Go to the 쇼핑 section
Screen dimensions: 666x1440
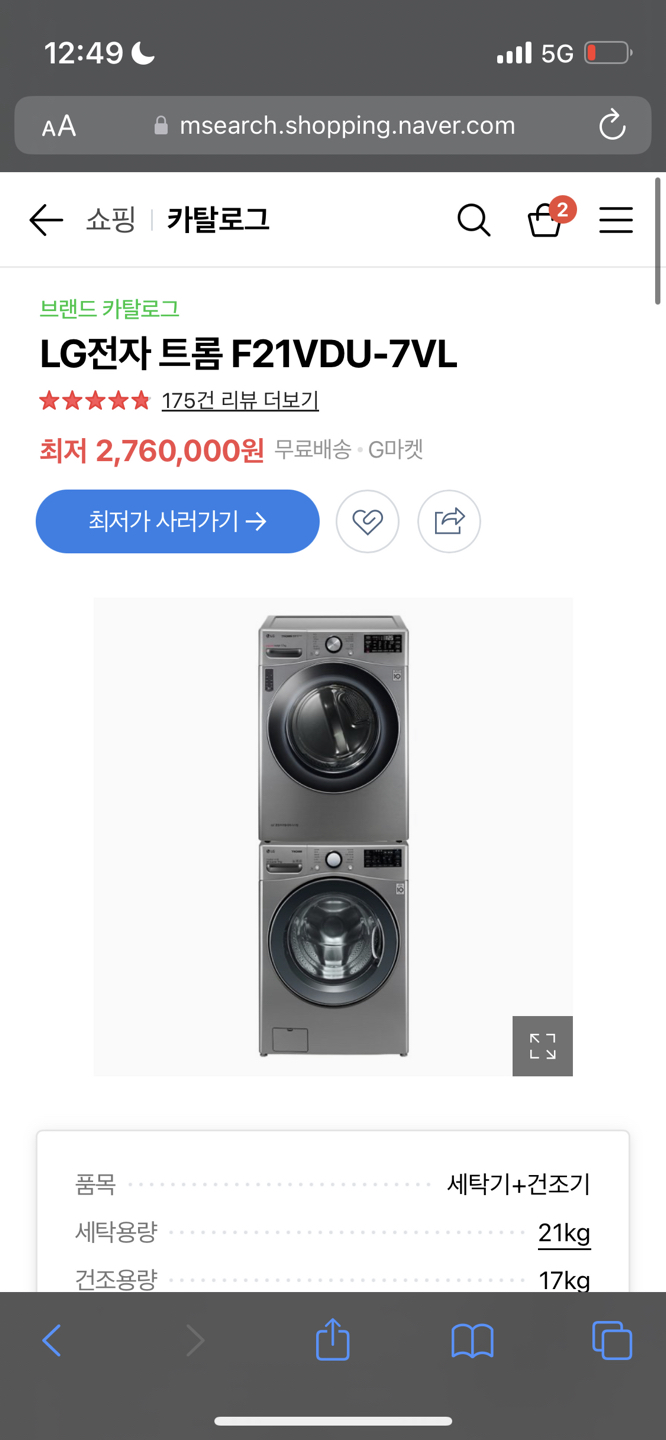(111, 220)
